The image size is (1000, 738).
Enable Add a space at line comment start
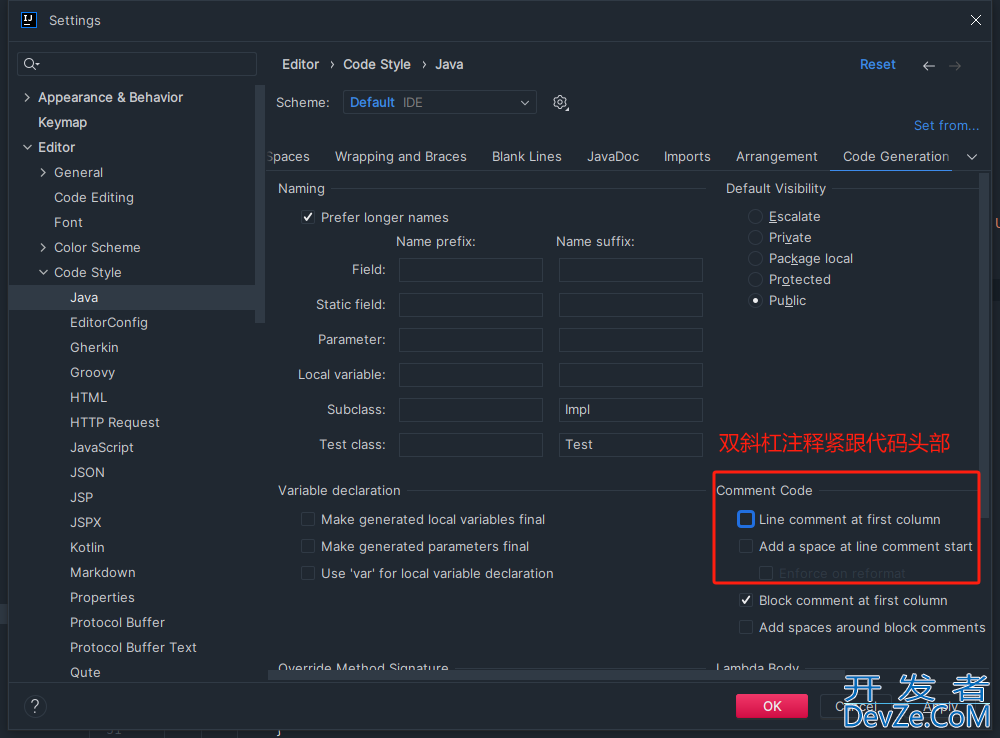(x=746, y=546)
